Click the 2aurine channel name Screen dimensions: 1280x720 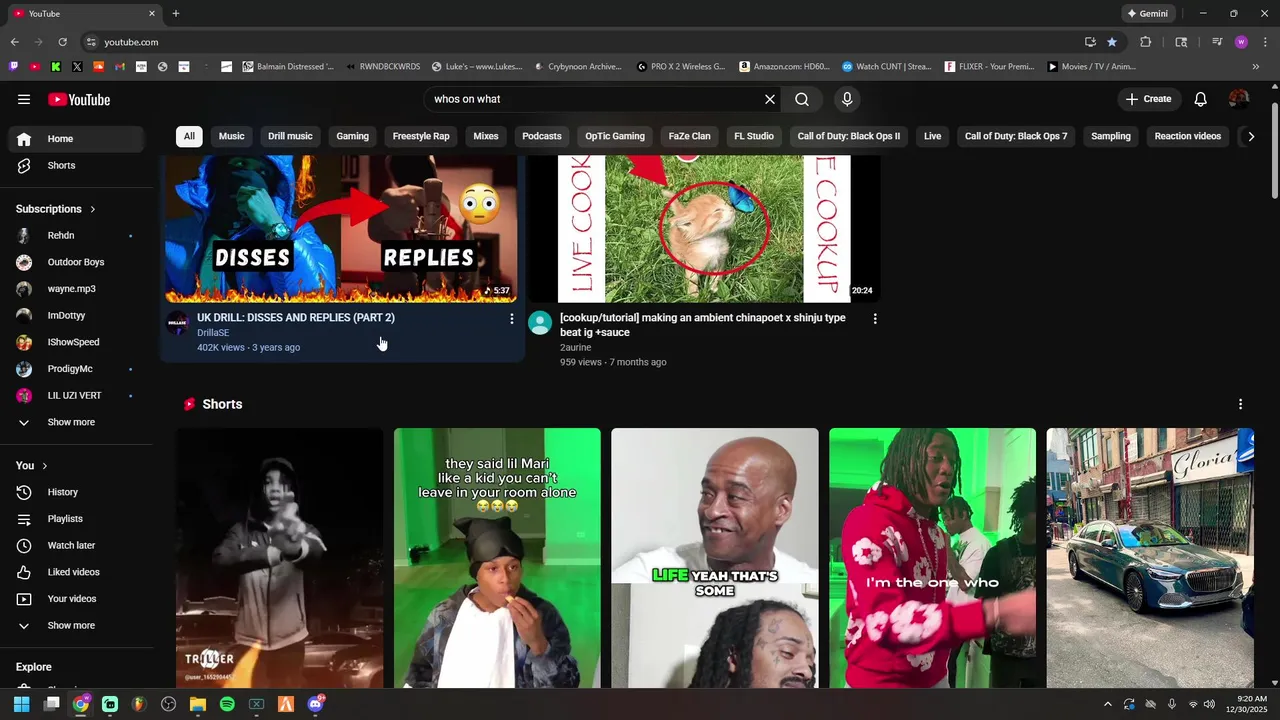(576, 348)
